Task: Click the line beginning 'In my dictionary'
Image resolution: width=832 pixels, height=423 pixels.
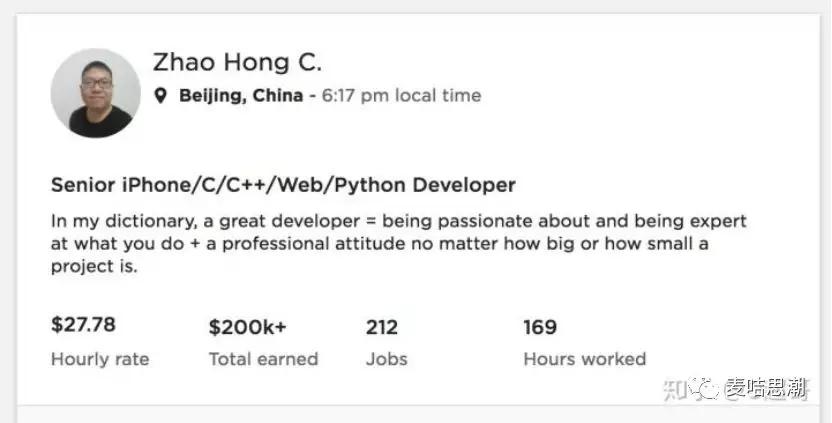Action: [x=398, y=220]
